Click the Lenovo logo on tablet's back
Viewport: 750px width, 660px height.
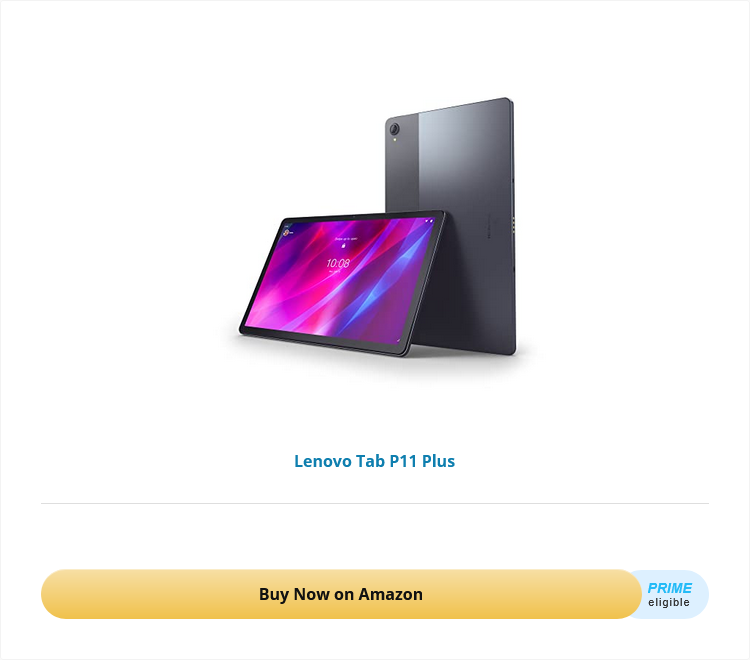pyautogui.click(x=490, y=226)
